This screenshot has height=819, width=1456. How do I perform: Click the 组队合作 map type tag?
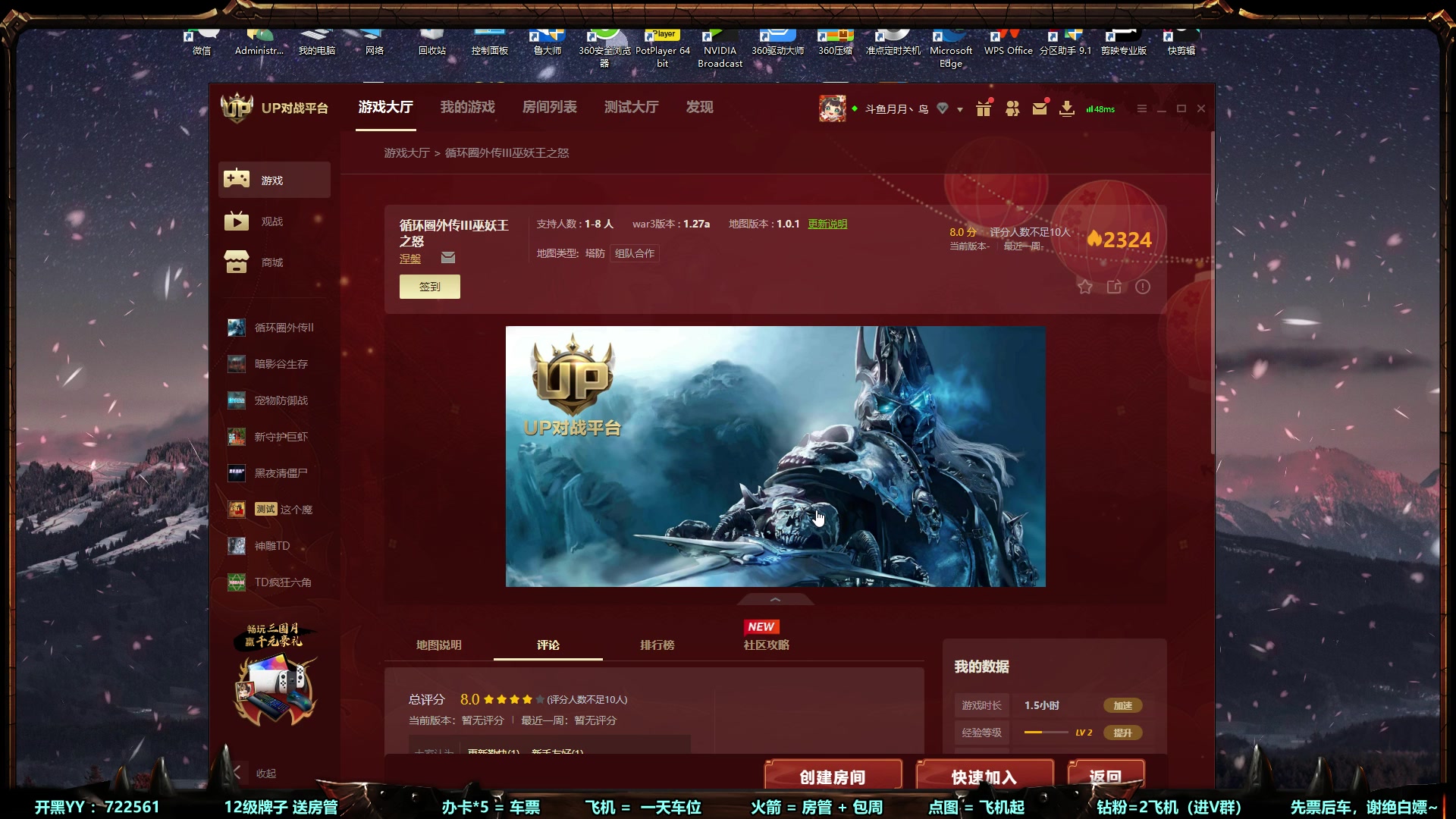pyautogui.click(x=635, y=253)
